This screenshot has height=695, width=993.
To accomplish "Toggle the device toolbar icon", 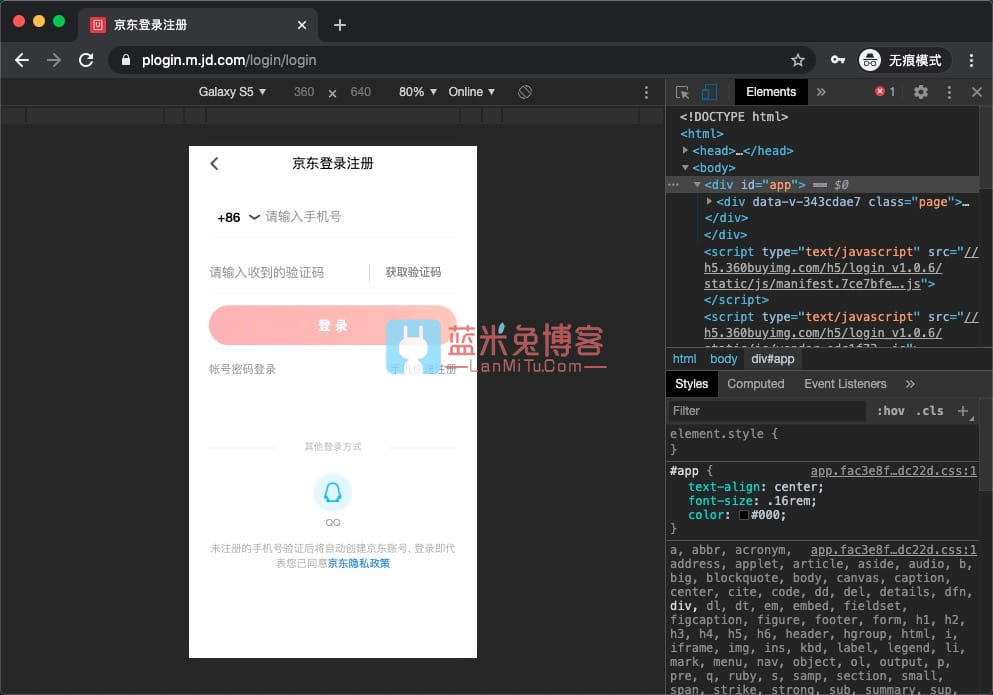I will (x=709, y=92).
